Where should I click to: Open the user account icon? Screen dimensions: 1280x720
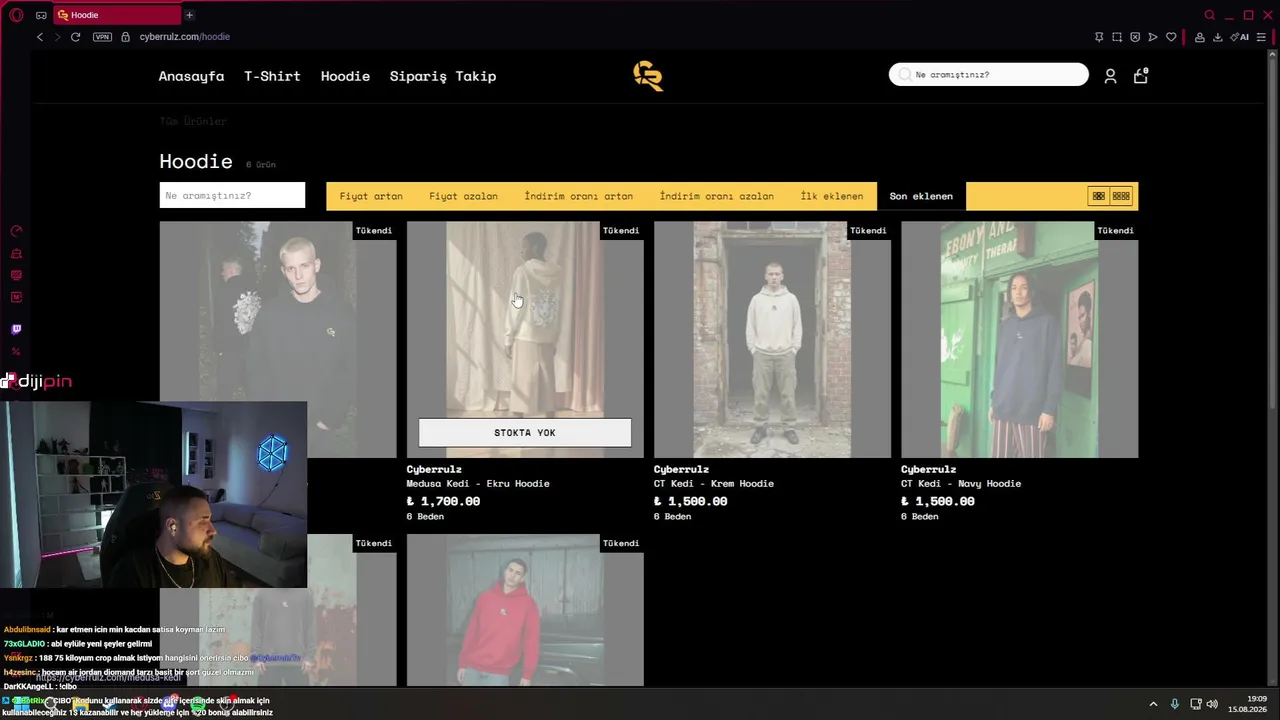[x=1110, y=76]
